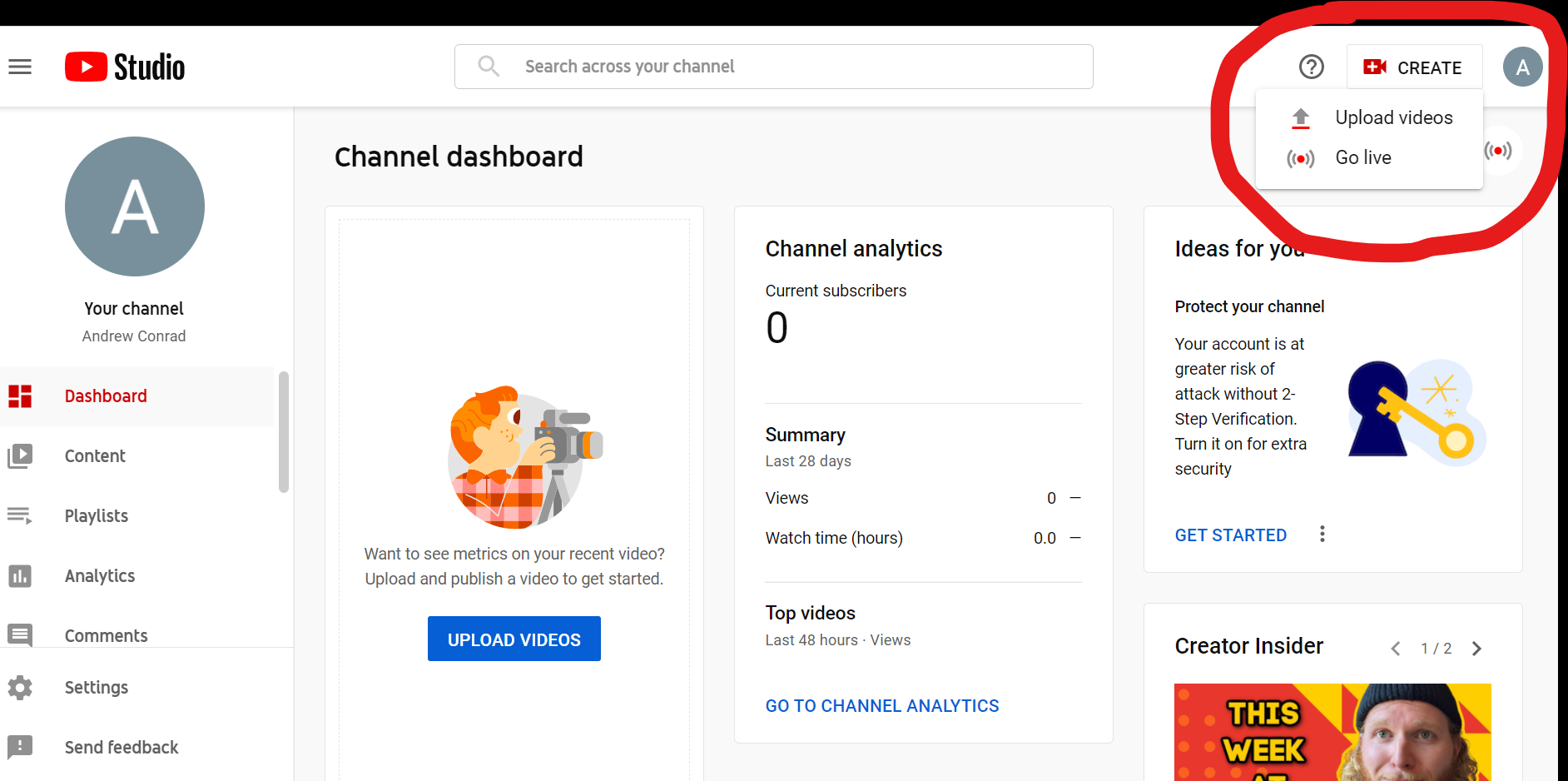Open the Analytics sidebar section
Image resolution: width=1568 pixels, height=781 pixels.
pyautogui.click(x=100, y=575)
